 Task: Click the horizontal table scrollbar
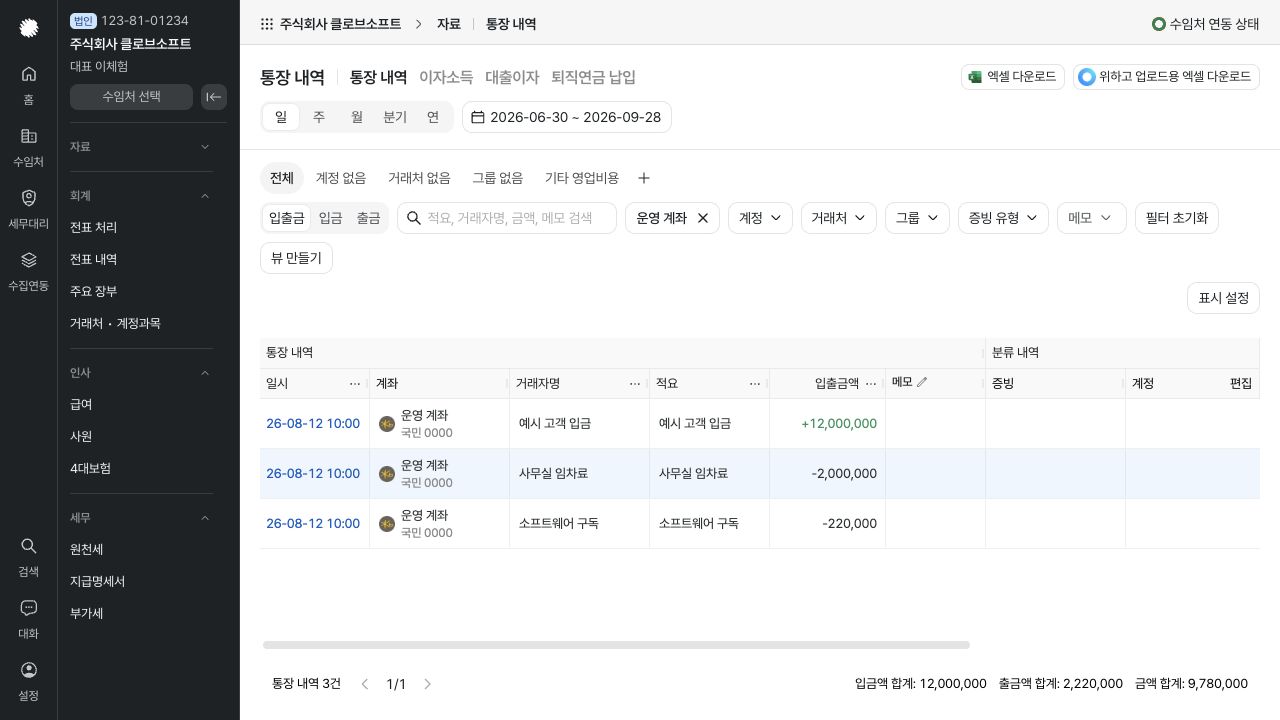point(616,645)
